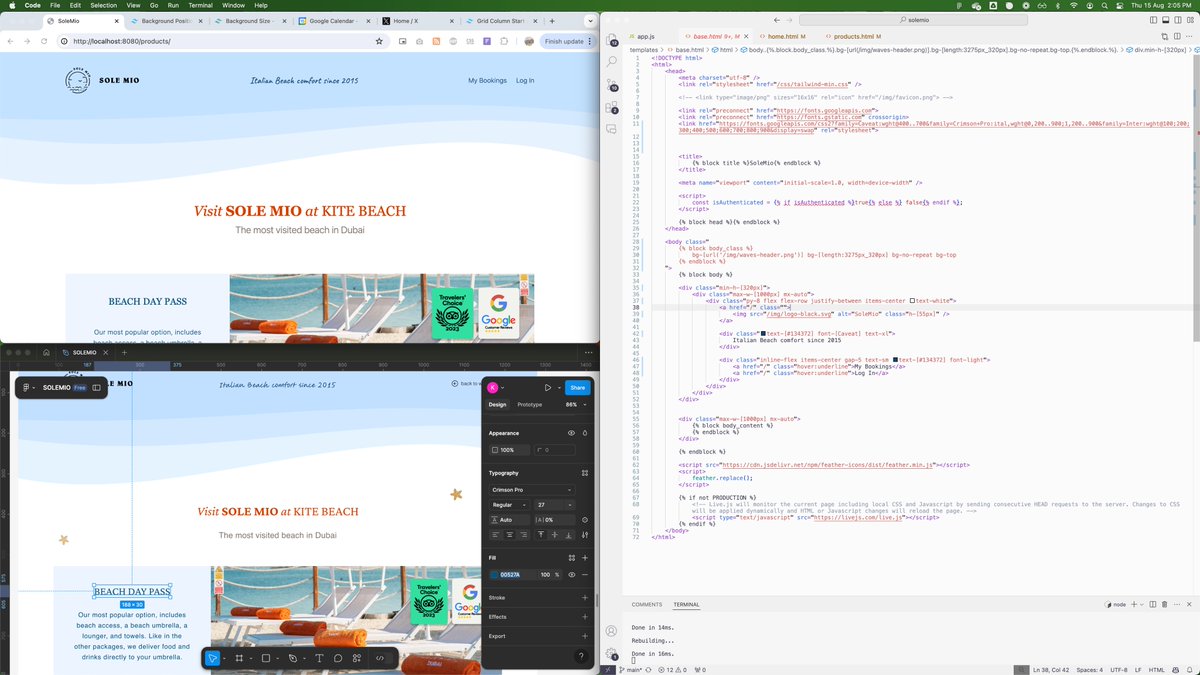
Task: Reload the Chrome page
Action: tap(43, 41)
